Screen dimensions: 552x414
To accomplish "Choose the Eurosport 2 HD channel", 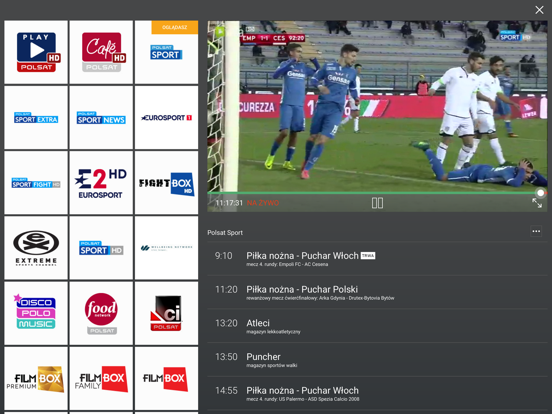I will click(x=101, y=183).
